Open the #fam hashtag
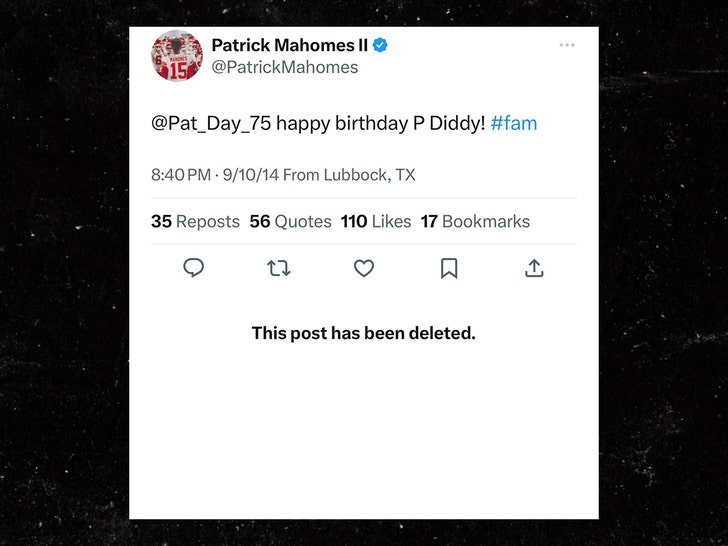The height and width of the screenshot is (546, 728). pos(513,124)
